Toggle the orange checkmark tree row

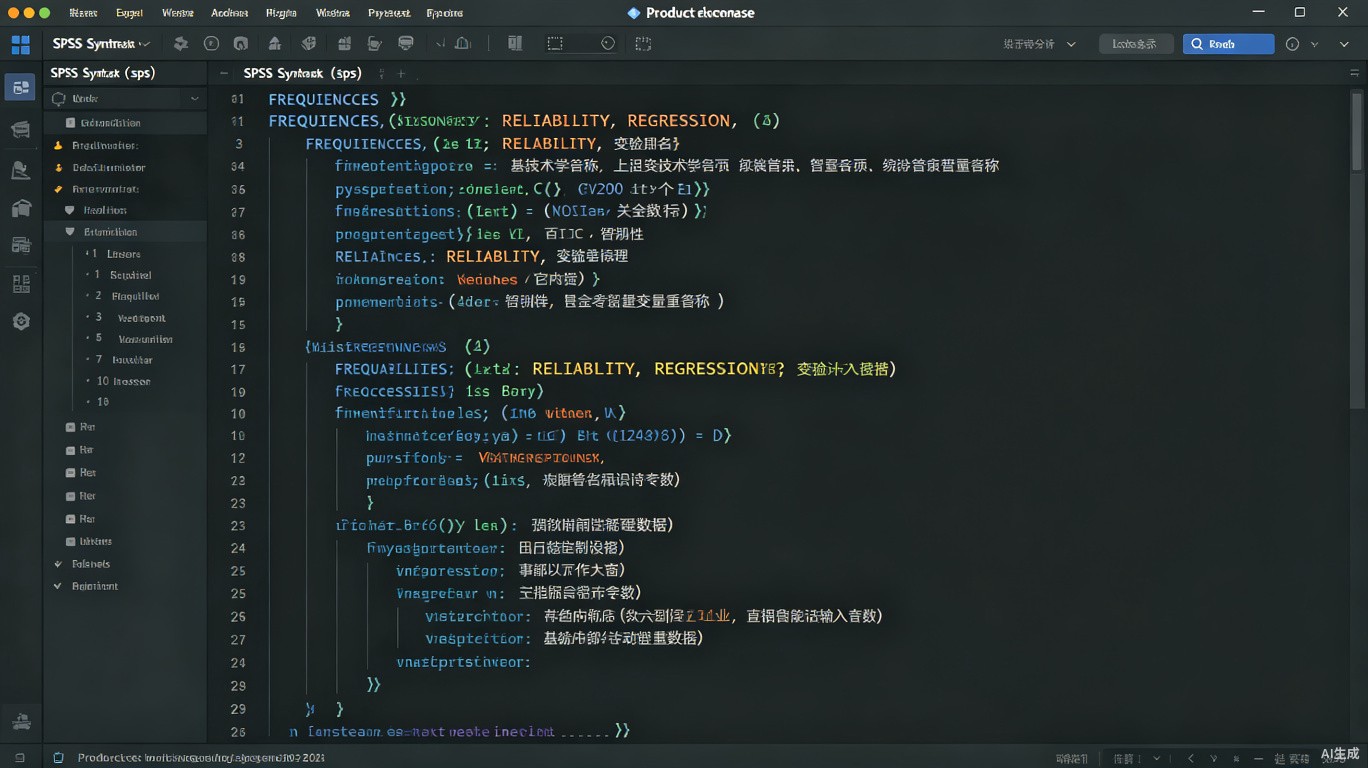pos(58,189)
